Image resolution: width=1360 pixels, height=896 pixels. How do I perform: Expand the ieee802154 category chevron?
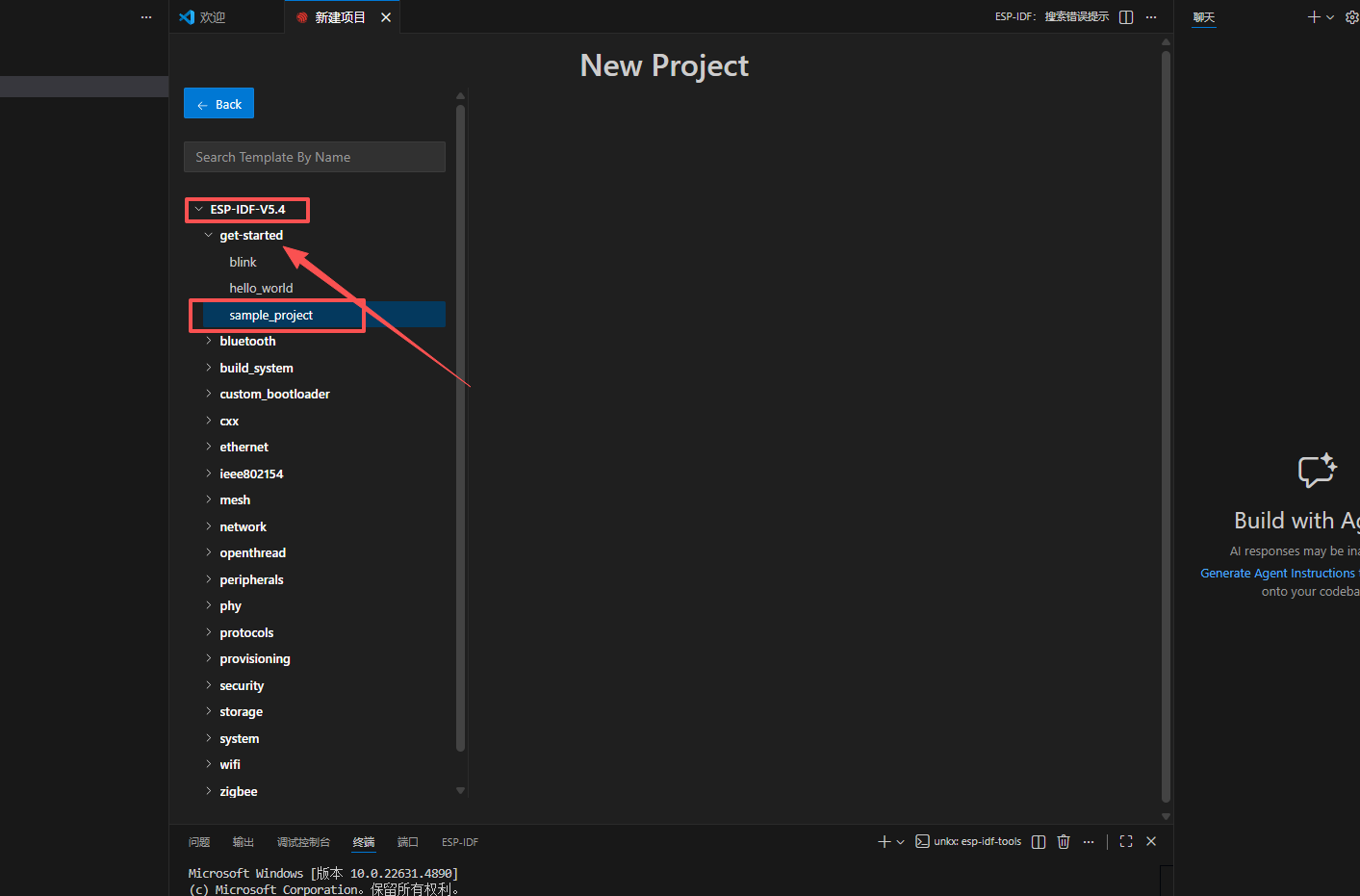(x=208, y=474)
